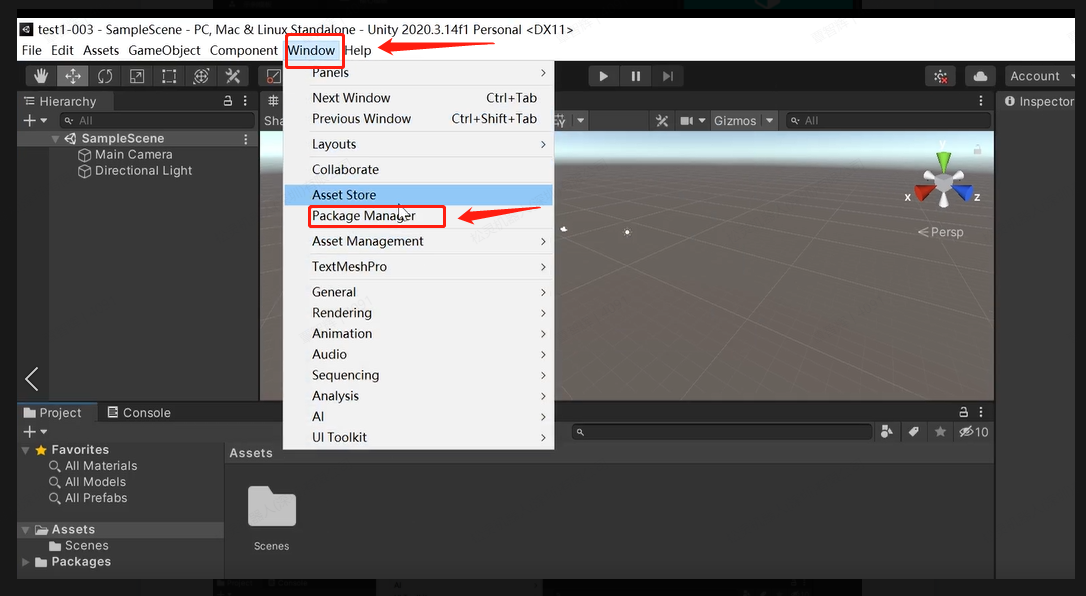The image size is (1086, 596).
Task: Select the Rotate tool
Action: 105,76
